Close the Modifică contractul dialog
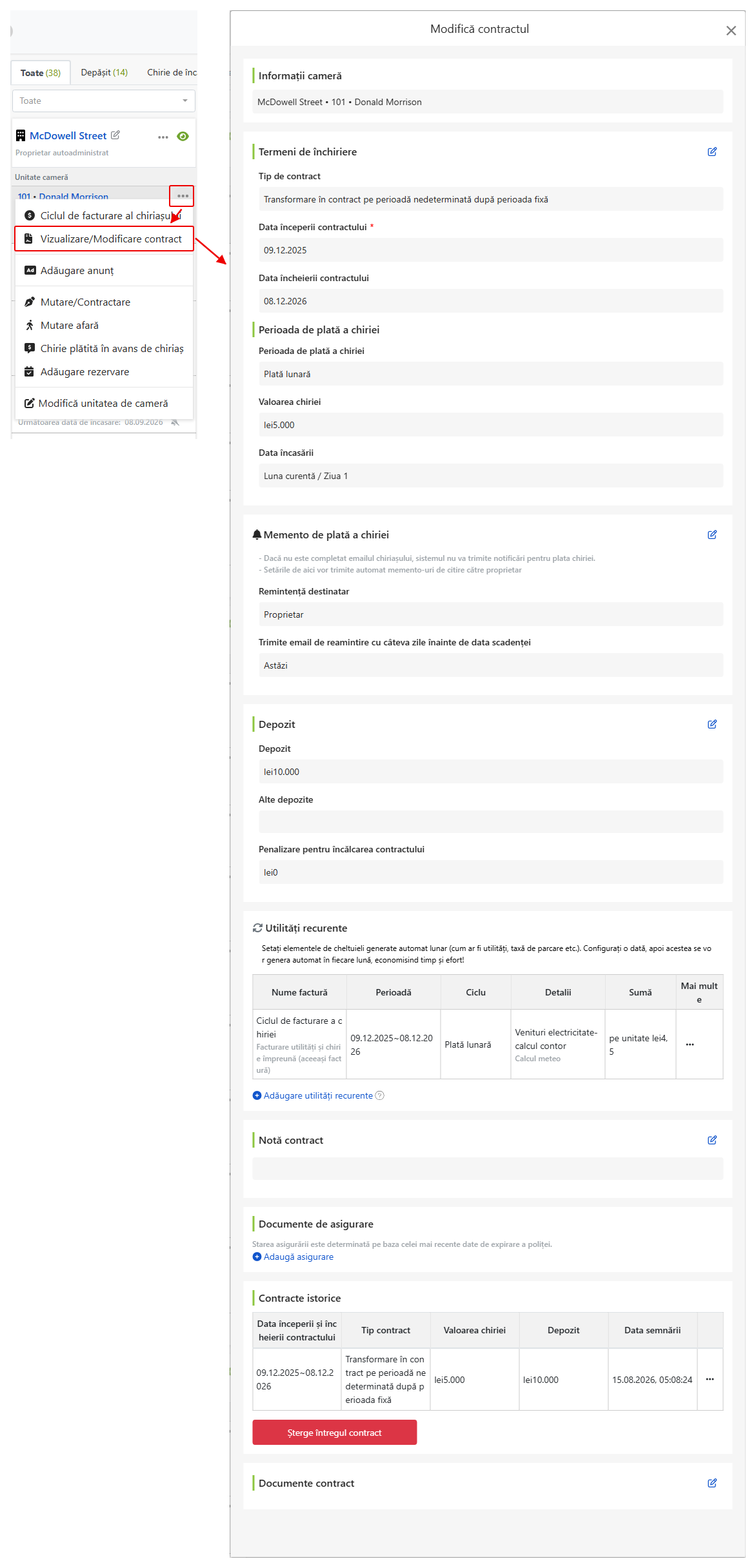This screenshot has width=756, height=1568. coord(731,30)
